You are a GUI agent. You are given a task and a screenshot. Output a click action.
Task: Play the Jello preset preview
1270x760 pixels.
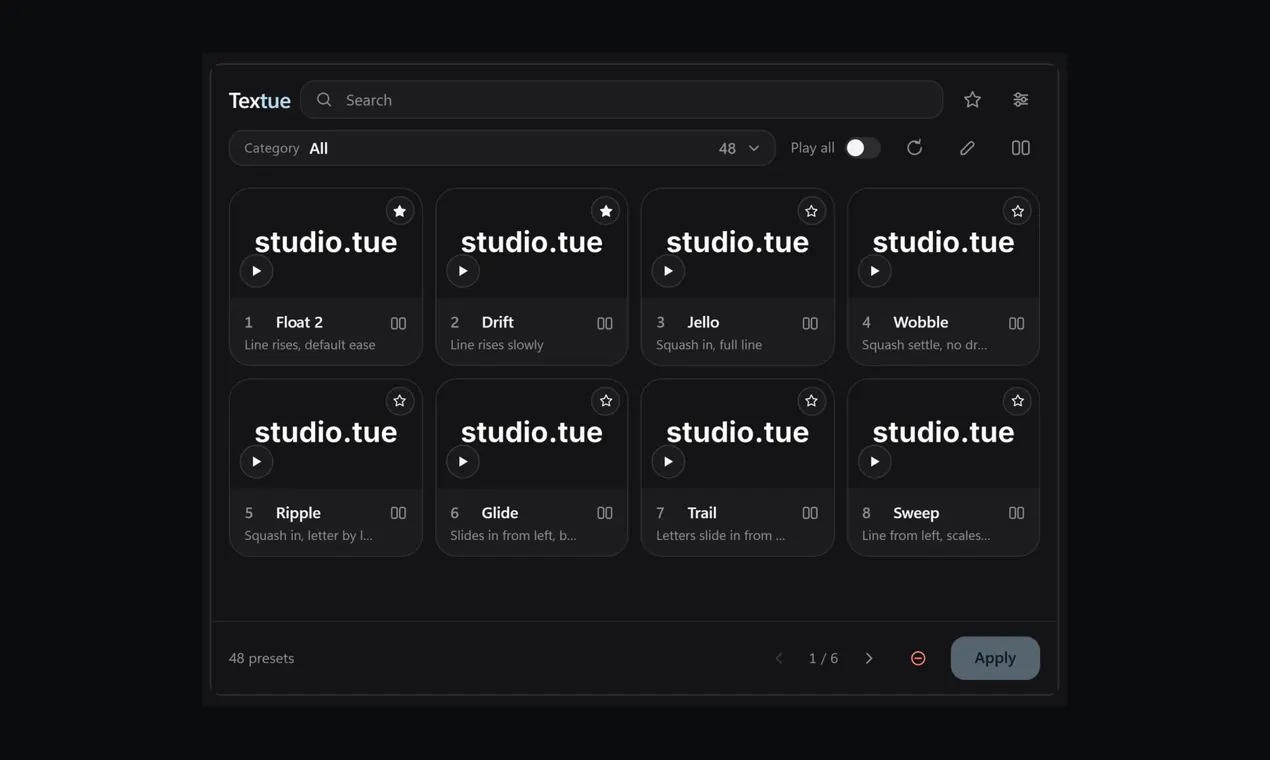click(x=668, y=271)
